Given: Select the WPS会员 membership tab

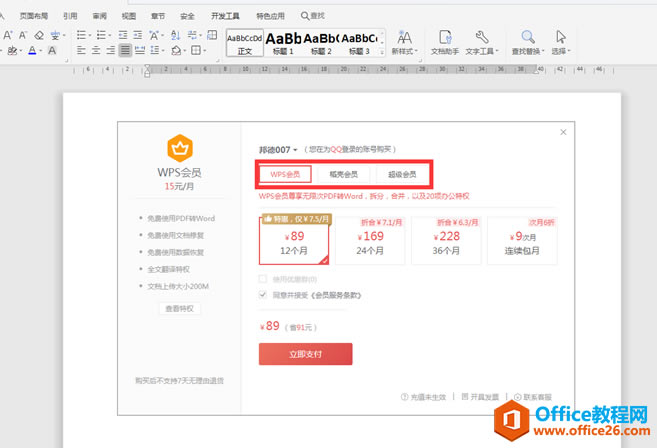Looking at the screenshot, I should (285, 174).
